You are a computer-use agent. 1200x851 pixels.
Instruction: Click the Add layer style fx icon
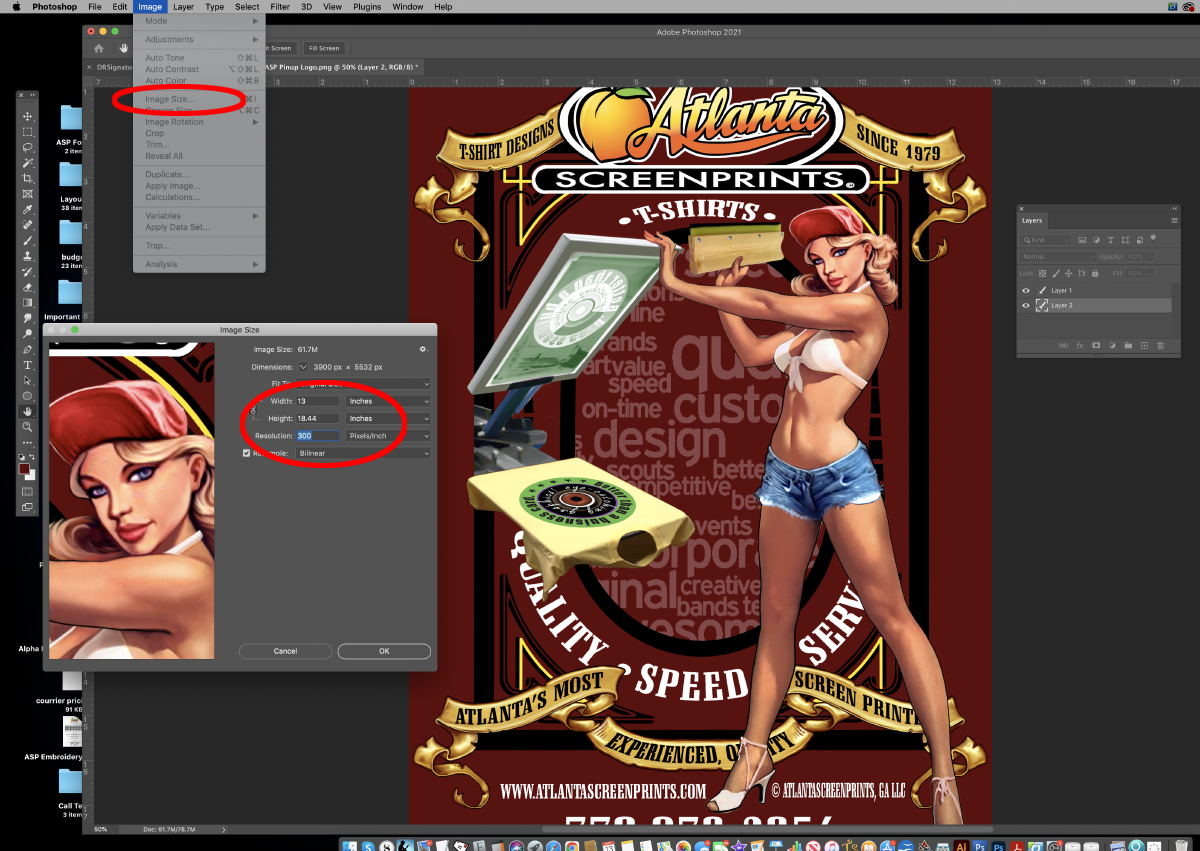click(x=1080, y=345)
